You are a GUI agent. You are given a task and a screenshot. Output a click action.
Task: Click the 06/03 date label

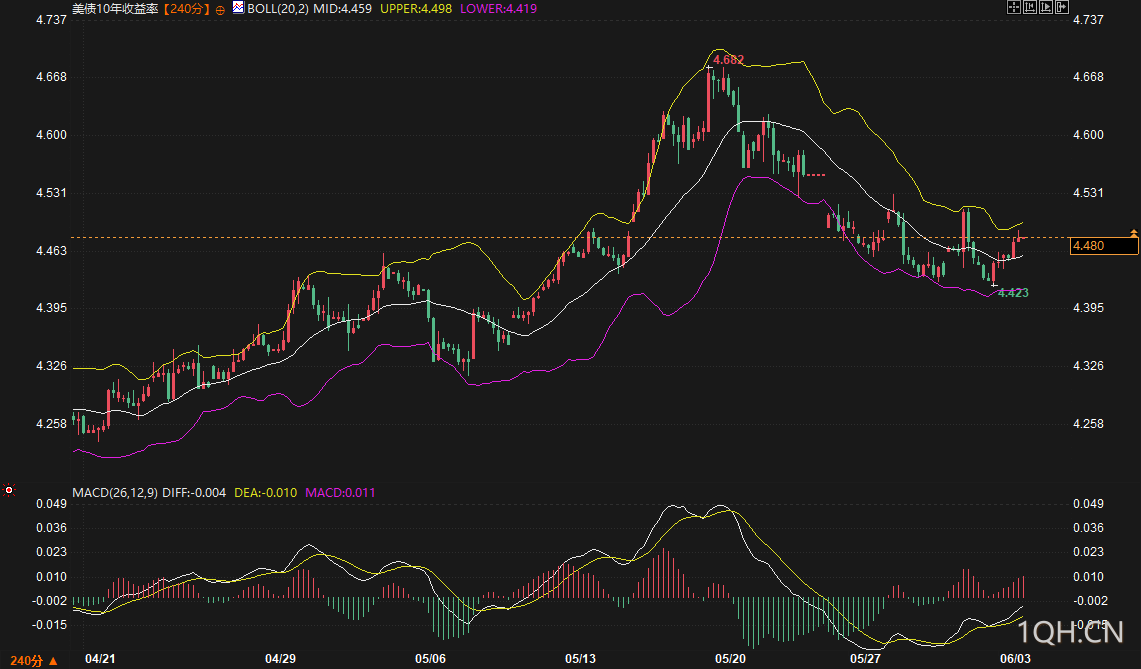[1015, 659]
